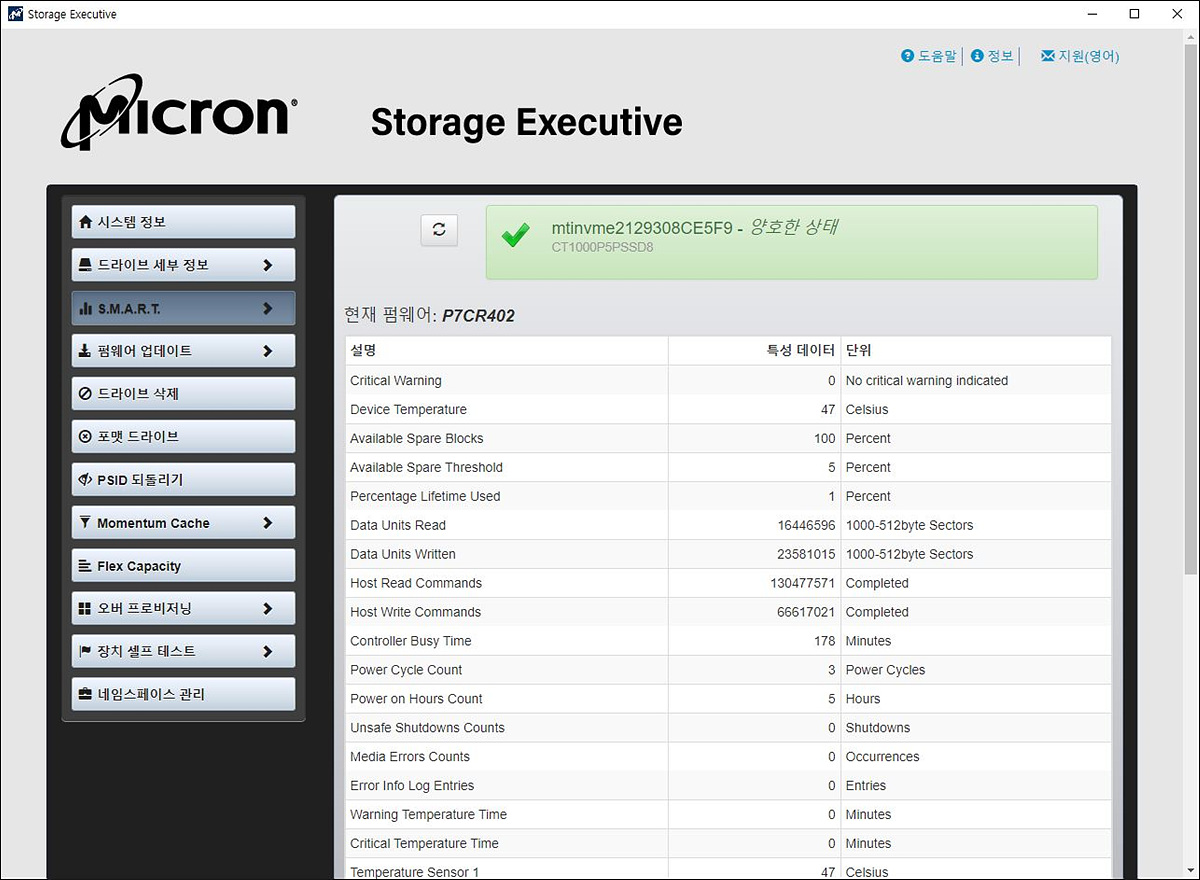This screenshot has height=880, width=1200.
Task: Select the Device Temperature row label
Action: click(408, 410)
